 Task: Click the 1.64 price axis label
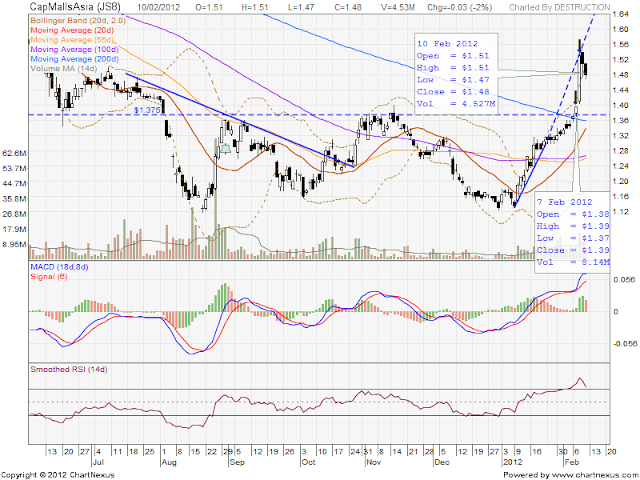point(620,14)
